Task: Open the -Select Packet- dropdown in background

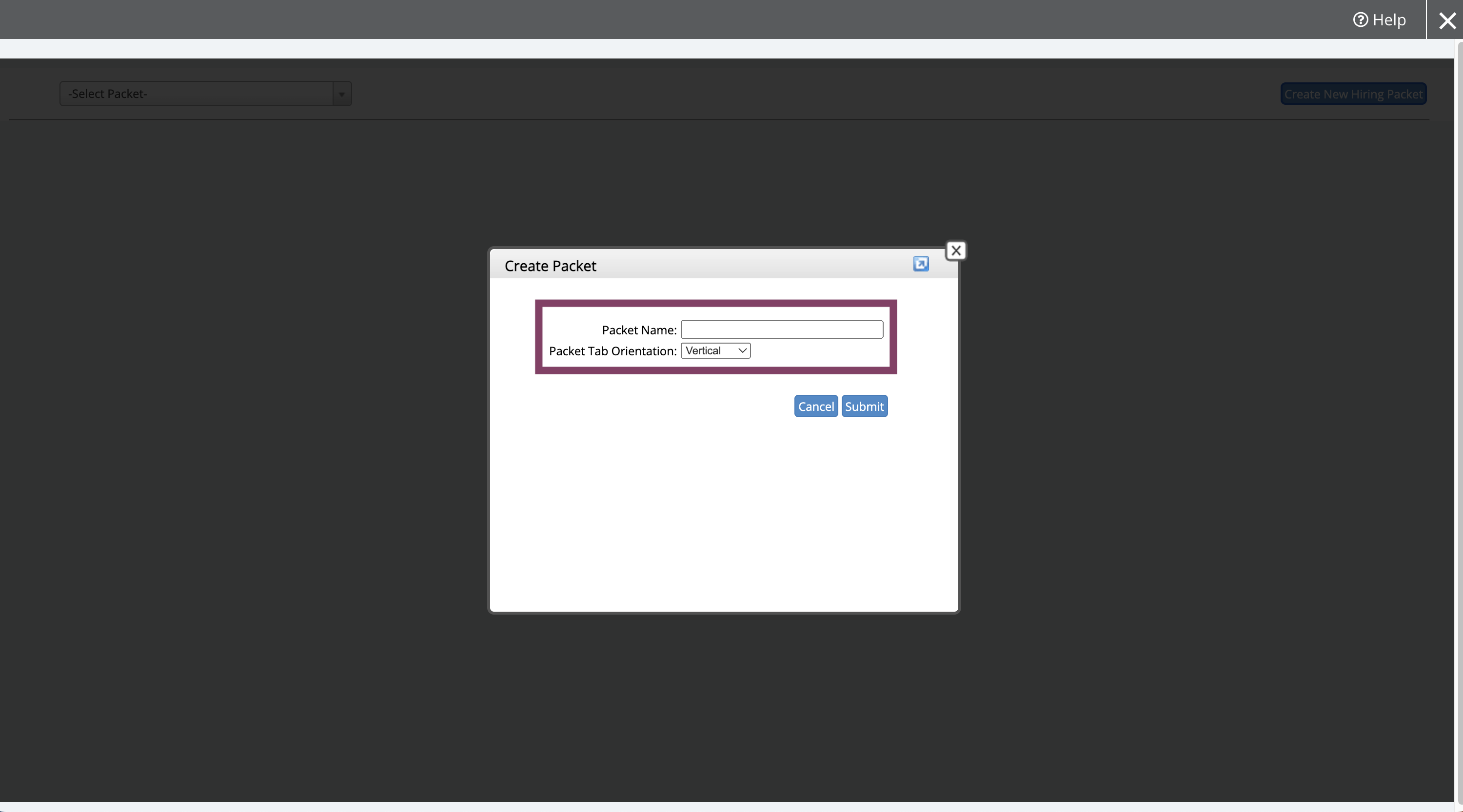Action: point(206,94)
